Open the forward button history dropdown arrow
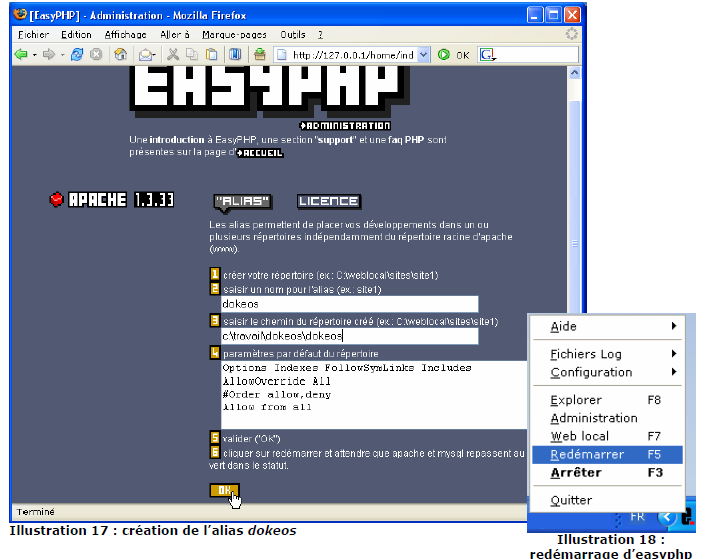The height and width of the screenshot is (559, 705). click(62, 55)
